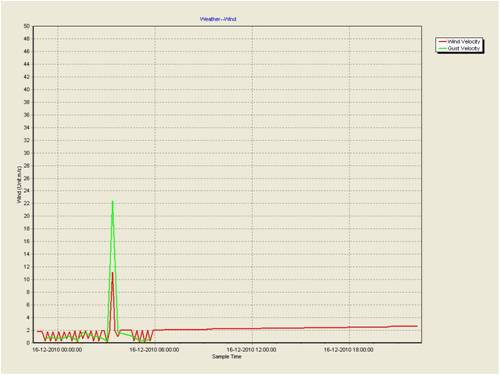Image resolution: width=500 pixels, height=375 pixels.
Task: Click the 30 value on the y-axis
Action: pyautogui.click(x=27, y=153)
